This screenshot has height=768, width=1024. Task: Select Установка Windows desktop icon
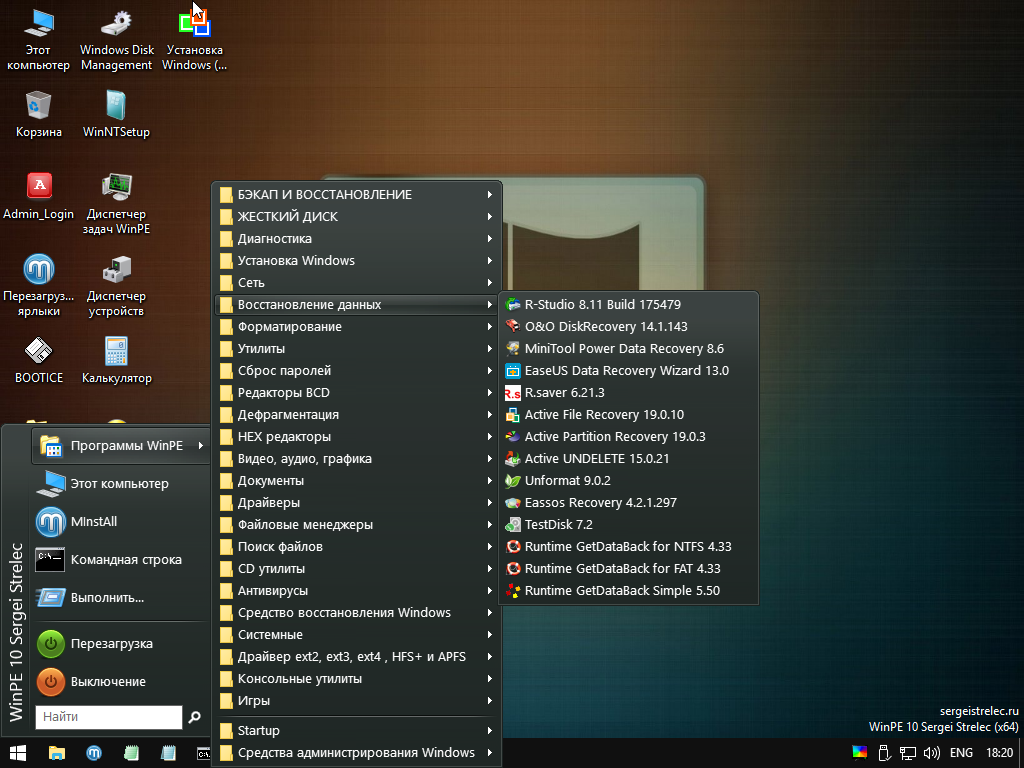[195, 39]
